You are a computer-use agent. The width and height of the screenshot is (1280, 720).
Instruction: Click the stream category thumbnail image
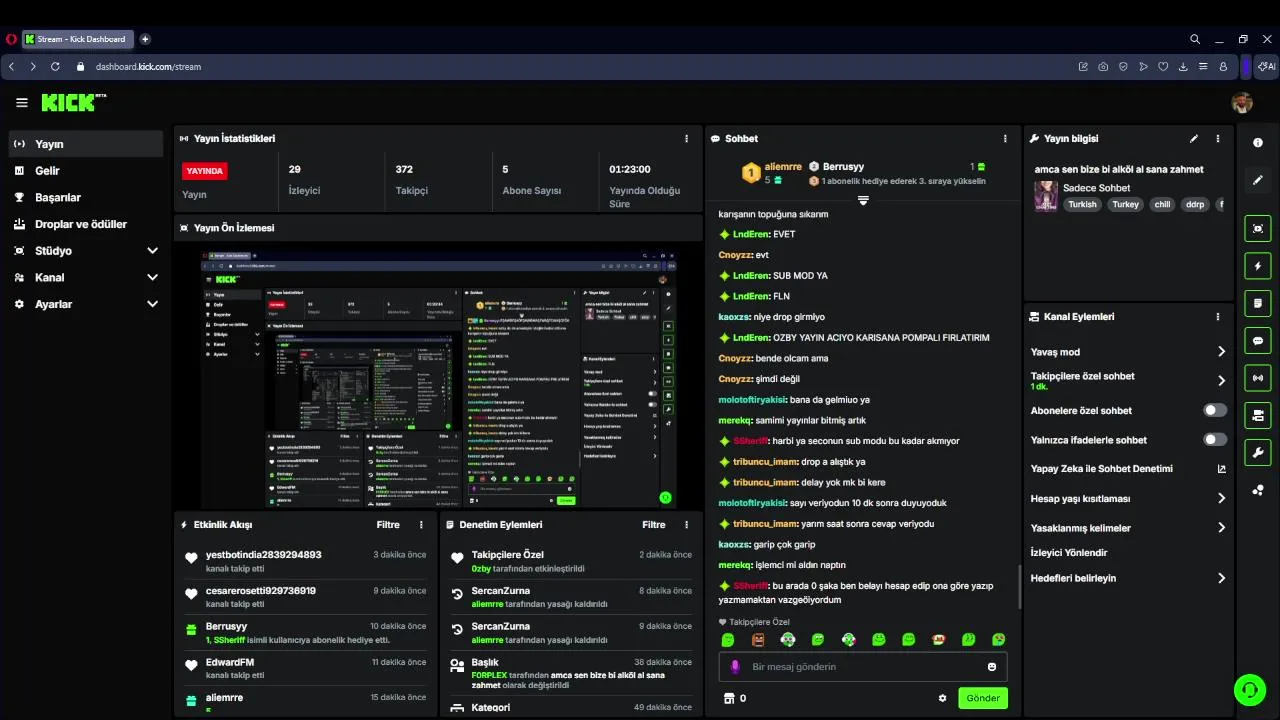pyautogui.click(x=1046, y=196)
